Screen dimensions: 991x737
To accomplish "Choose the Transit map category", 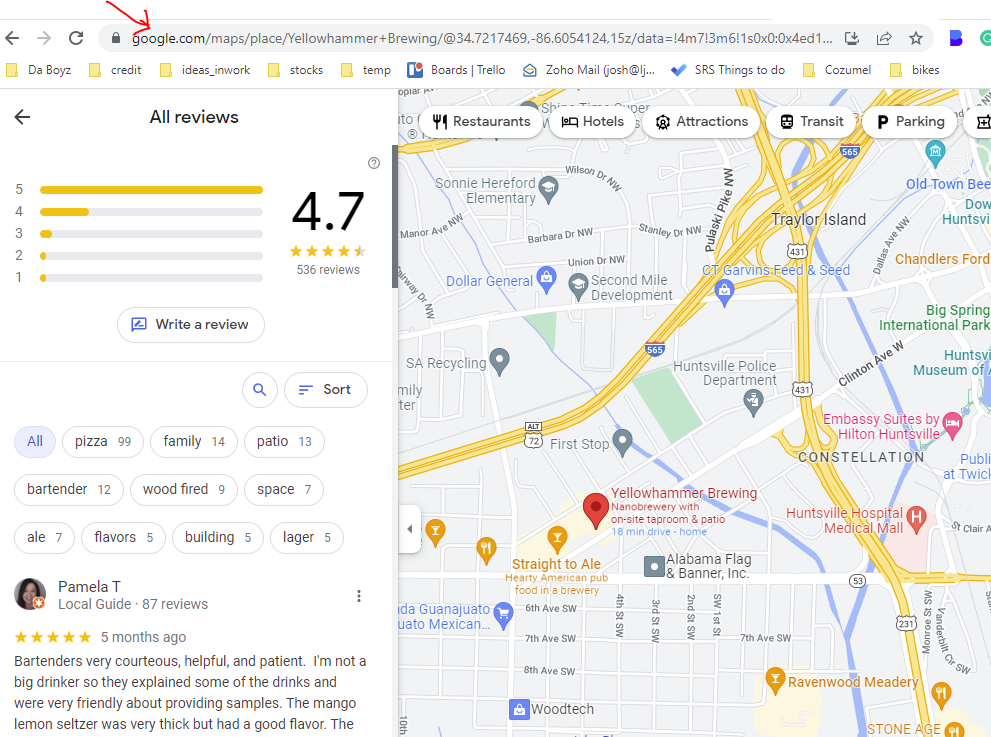I will click(811, 121).
